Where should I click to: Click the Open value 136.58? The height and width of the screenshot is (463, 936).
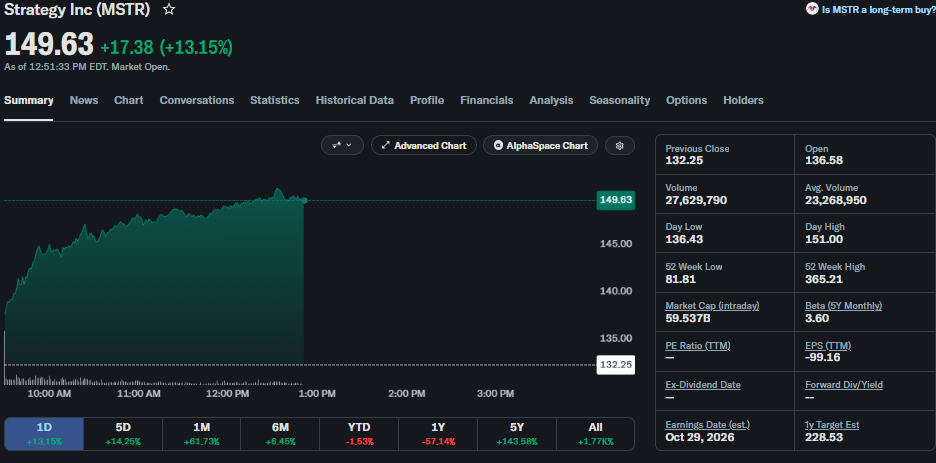(824, 160)
